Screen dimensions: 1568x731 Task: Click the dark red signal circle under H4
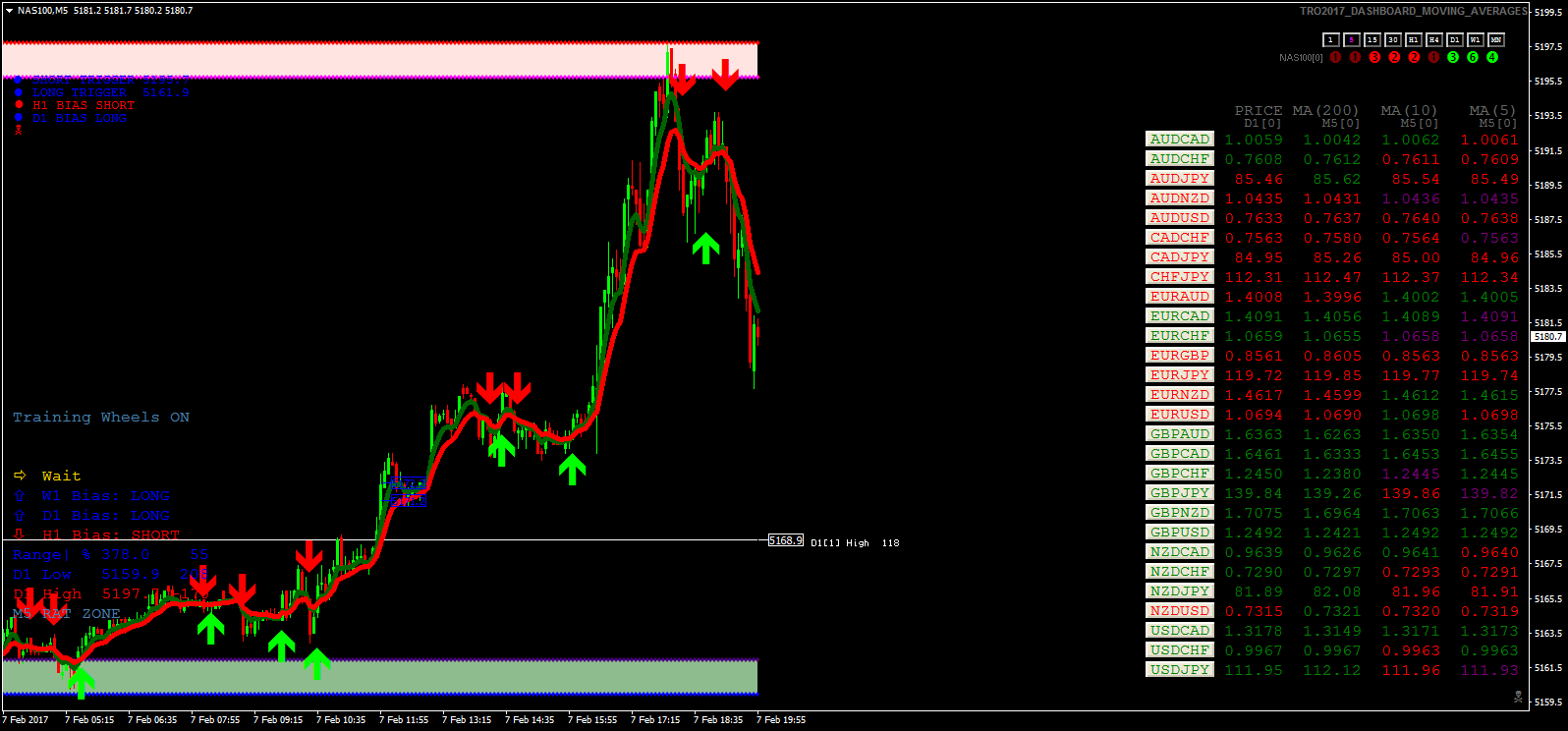pyautogui.click(x=1433, y=57)
